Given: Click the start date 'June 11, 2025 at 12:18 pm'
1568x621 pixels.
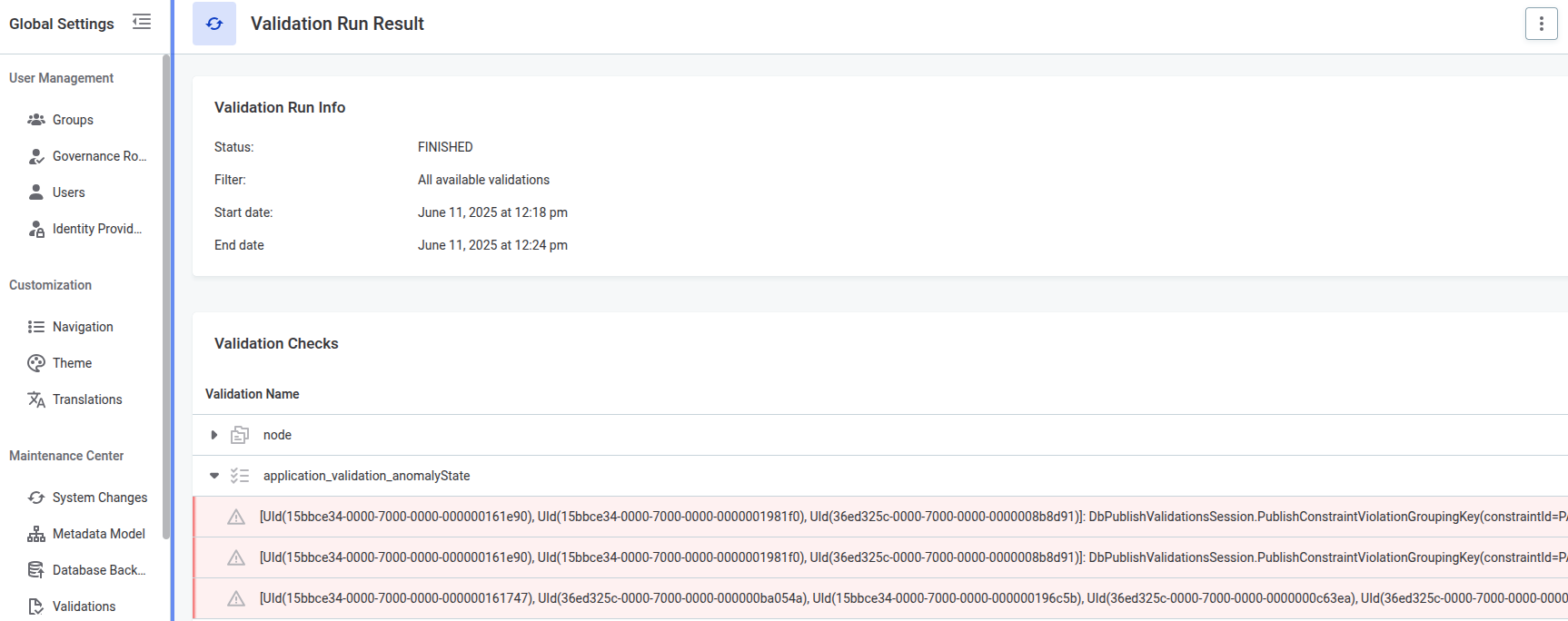Looking at the screenshot, I should (492, 212).
